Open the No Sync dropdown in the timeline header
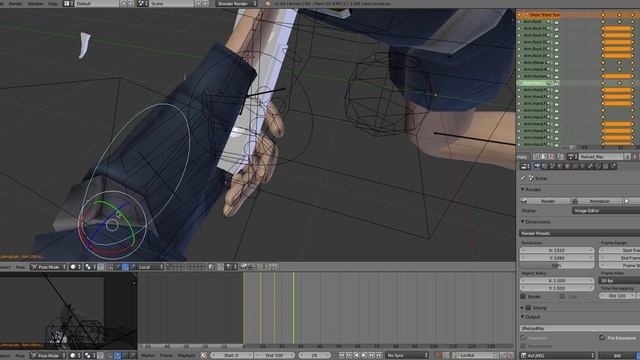The image size is (640, 360). point(406,356)
